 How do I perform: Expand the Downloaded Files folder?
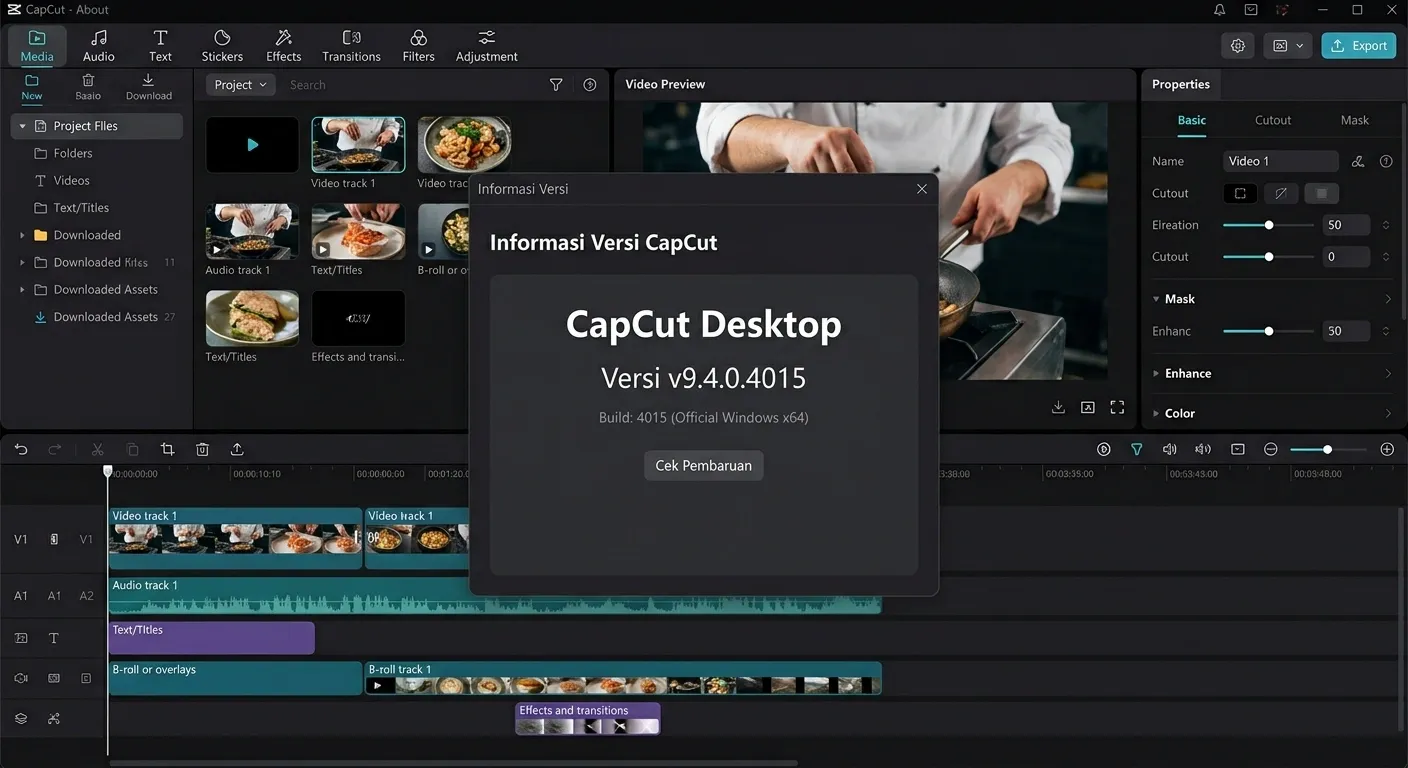[x=22, y=262]
